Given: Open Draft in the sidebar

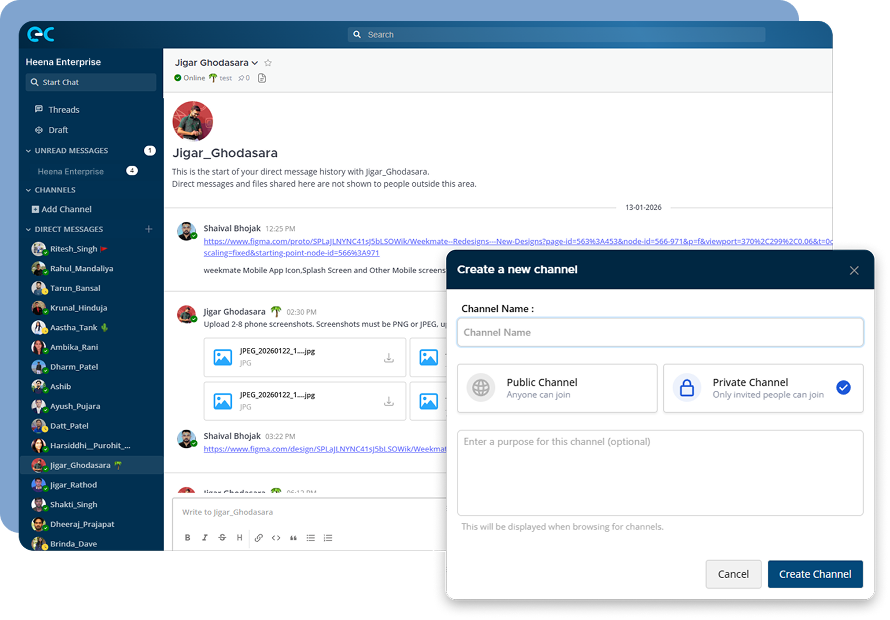Looking at the screenshot, I should tap(58, 130).
